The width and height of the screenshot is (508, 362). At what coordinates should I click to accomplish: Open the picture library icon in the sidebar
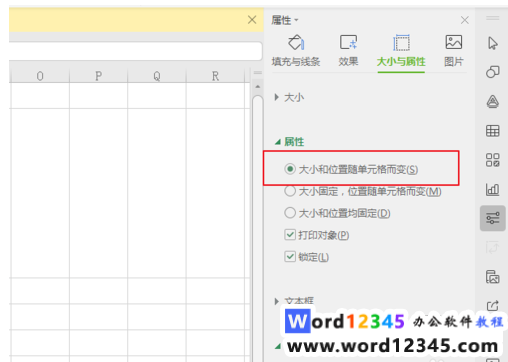tap(493, 277)
